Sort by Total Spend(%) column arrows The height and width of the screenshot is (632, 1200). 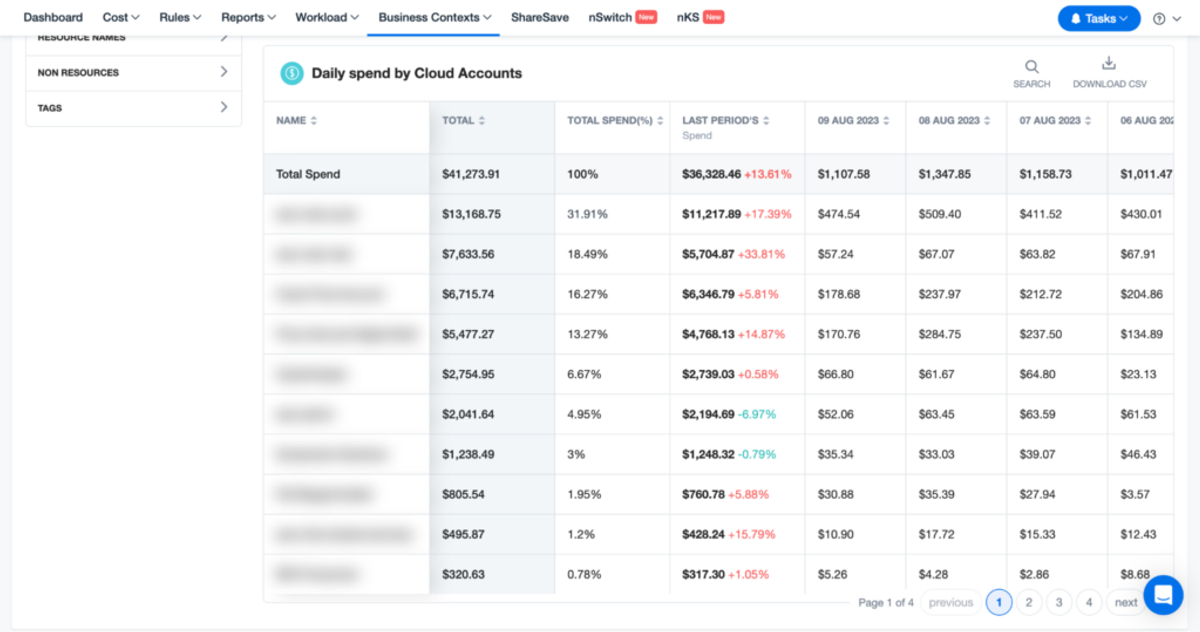660,121
